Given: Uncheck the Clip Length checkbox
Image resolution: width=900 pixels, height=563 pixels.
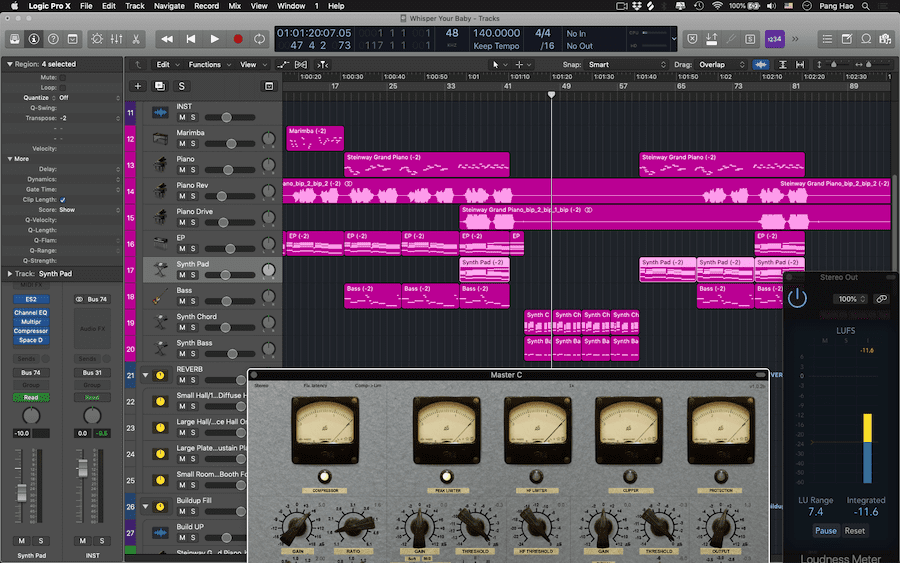Looking at the screenshot, I should 63,200.
